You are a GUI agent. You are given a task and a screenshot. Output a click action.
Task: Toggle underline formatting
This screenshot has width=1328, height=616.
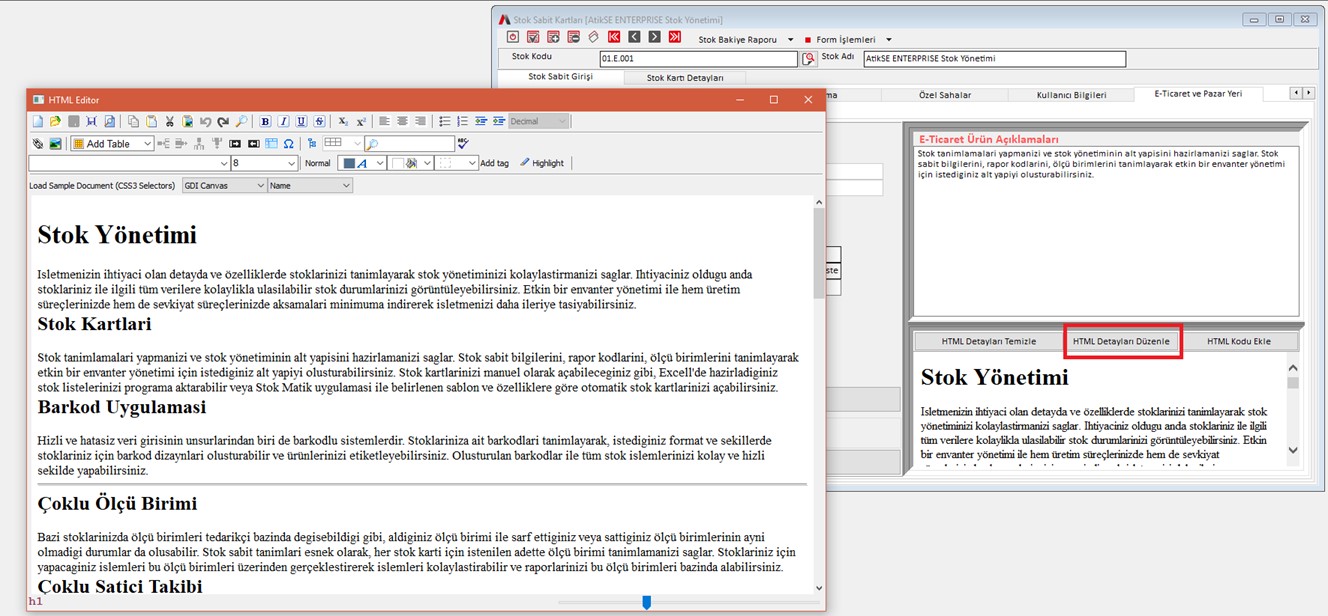(x=302, y=121)
